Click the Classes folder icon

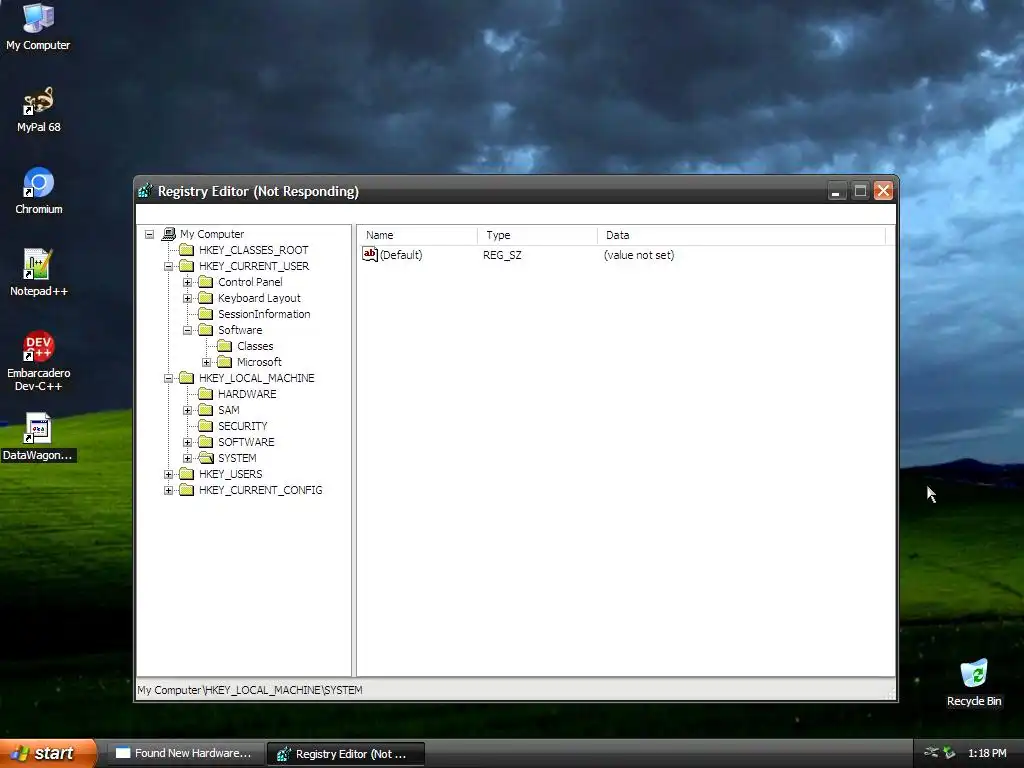(x=225, y=346)
